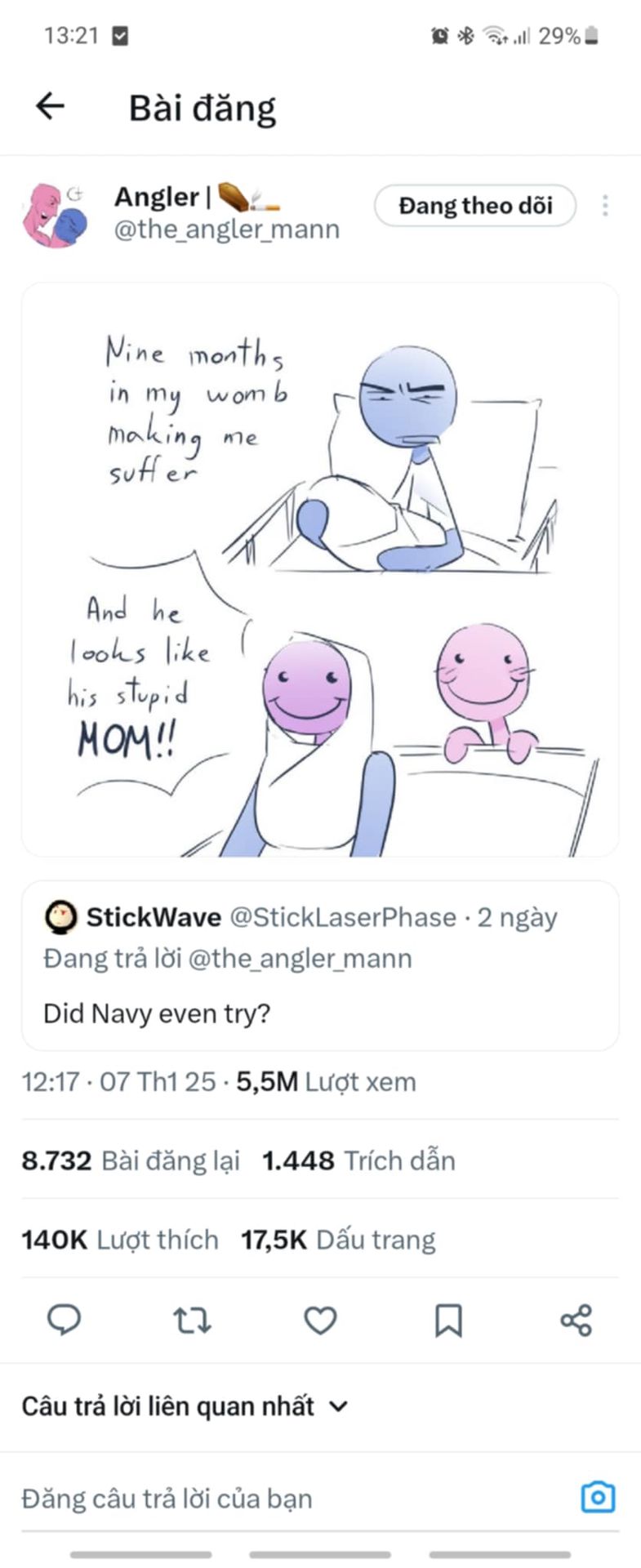Tap the repost arrows icon
This screenshot has height=1568, width=641.
point(193,1320)
